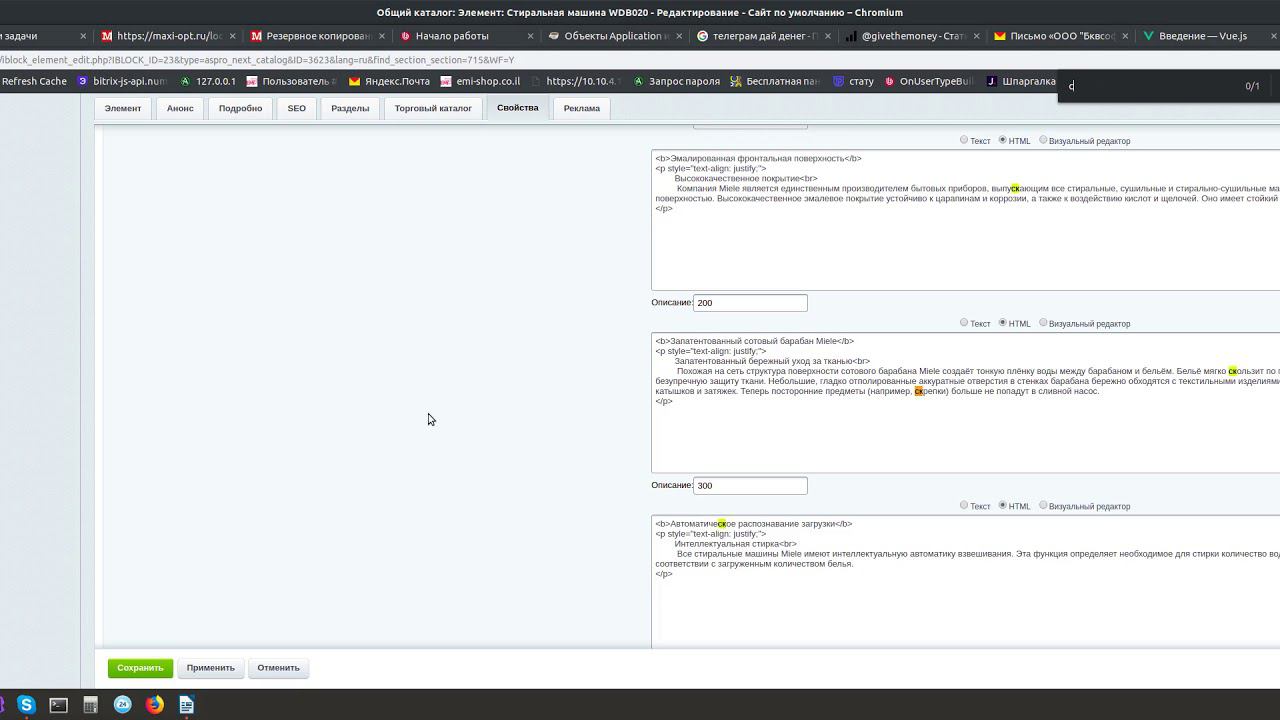Image resolution: width=1280 pixels, height=720 pixels.
Task: Click the 'Описание' field containing 200
Action: point(750,303)
